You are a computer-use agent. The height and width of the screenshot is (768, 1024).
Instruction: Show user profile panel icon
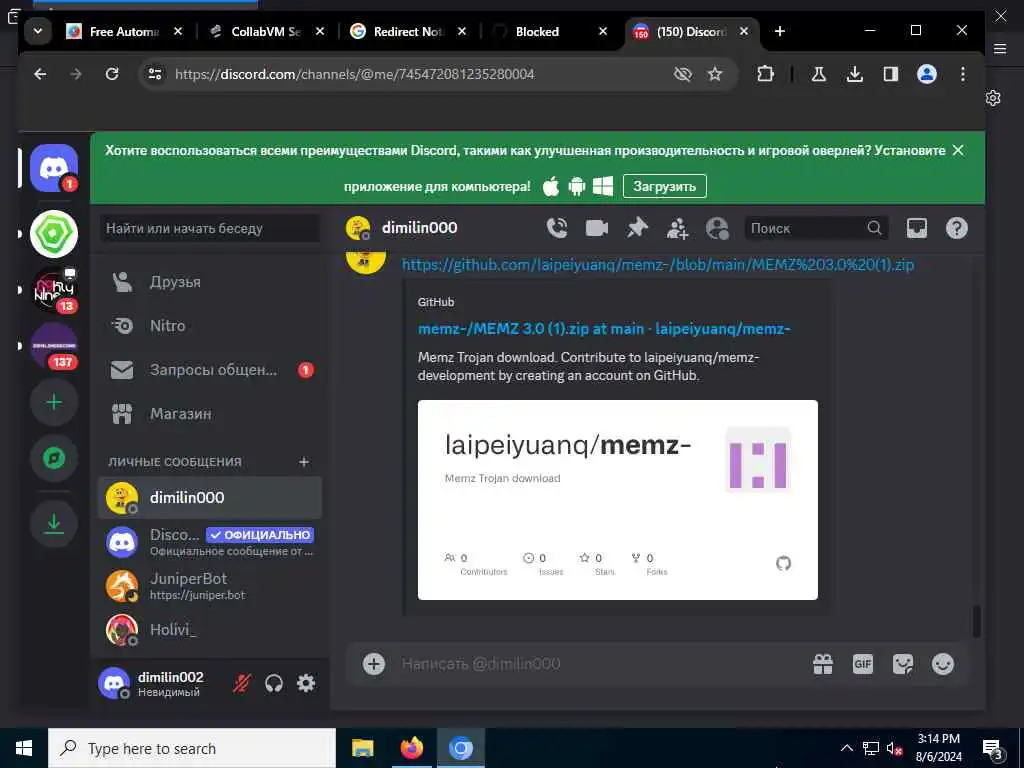pyautogui.click(x=717, y=229)
